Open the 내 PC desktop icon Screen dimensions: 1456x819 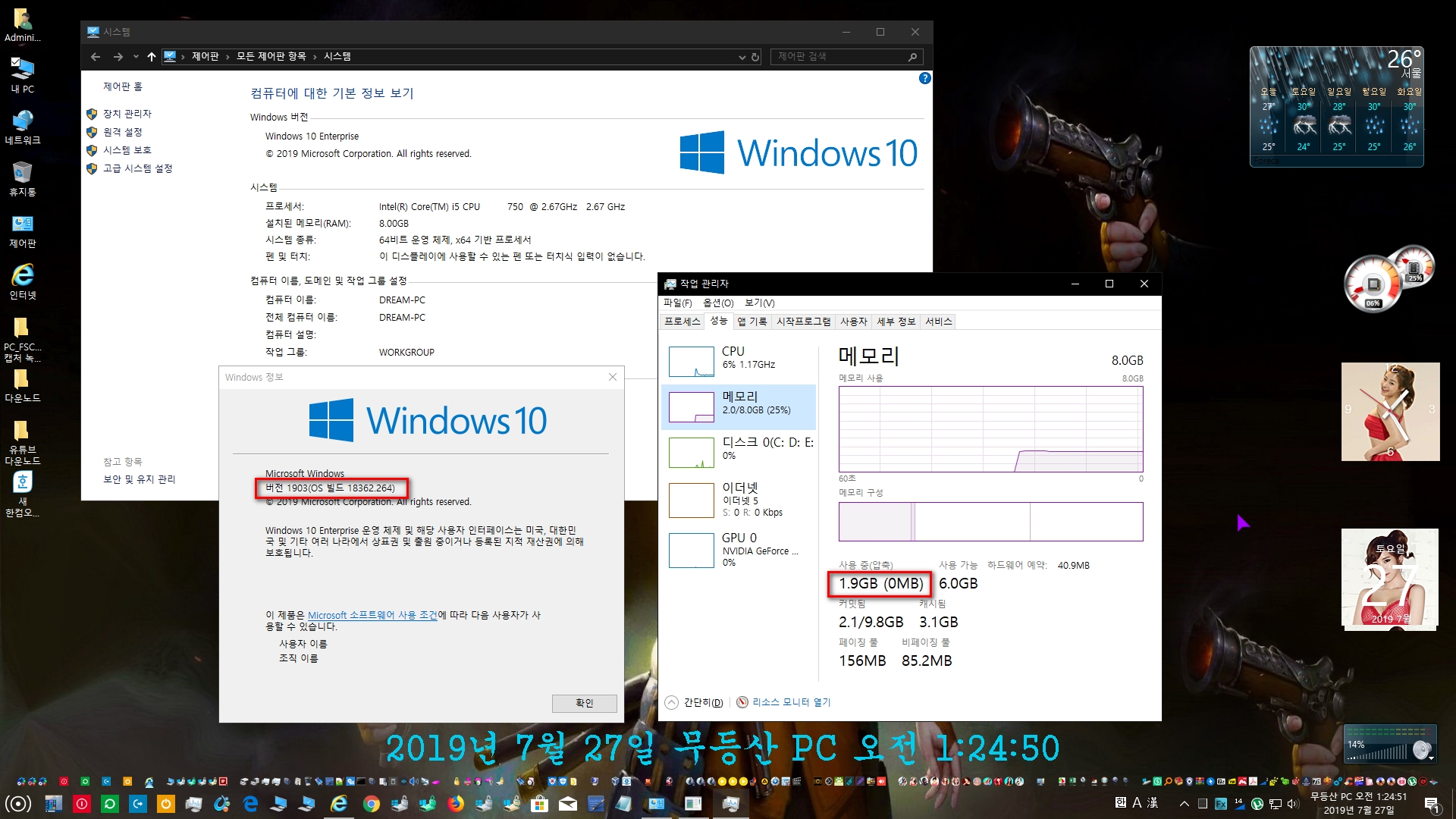pos(22,75)
